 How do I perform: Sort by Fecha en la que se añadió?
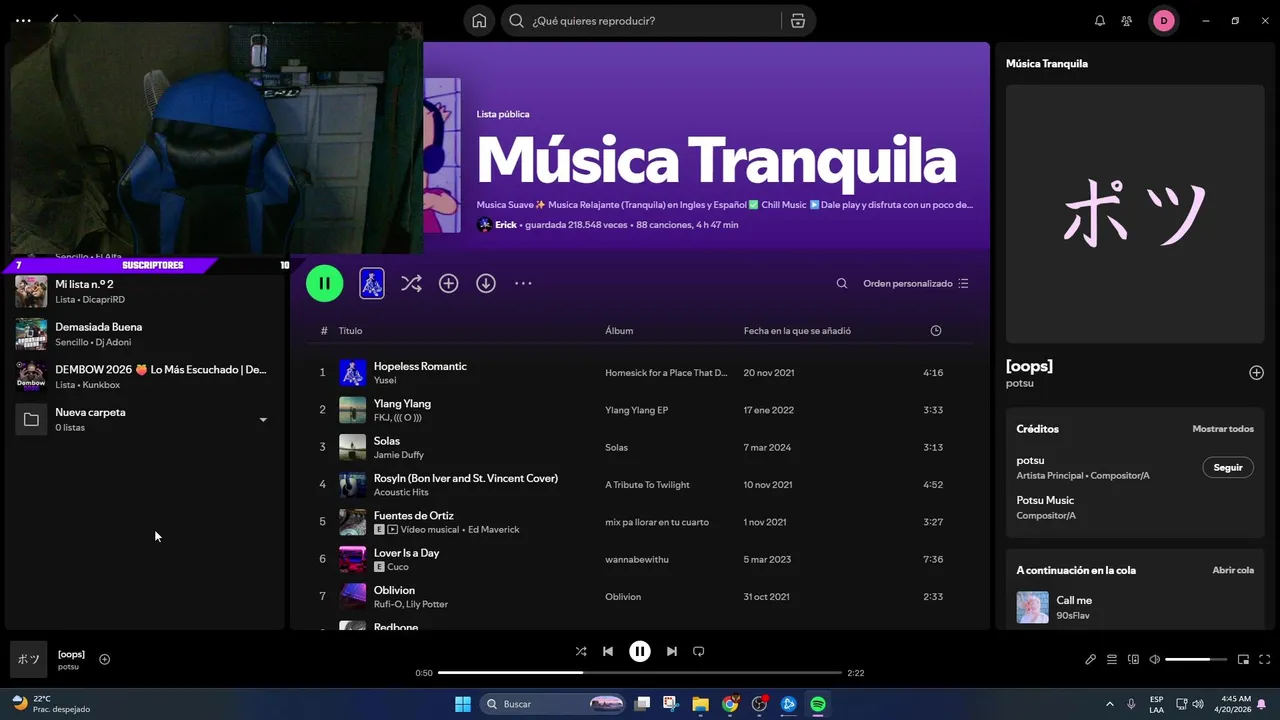click(x=797, y=331)
